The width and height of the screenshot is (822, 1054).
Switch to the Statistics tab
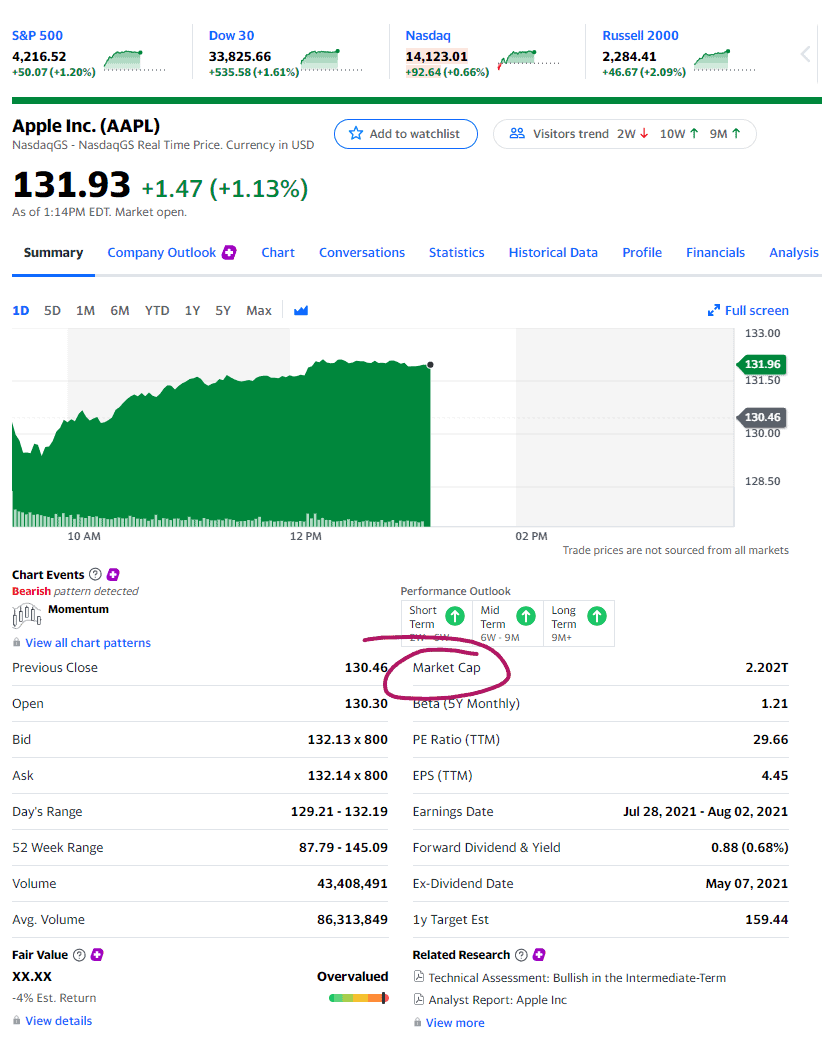pyautogui.click(x=456, y=253)
